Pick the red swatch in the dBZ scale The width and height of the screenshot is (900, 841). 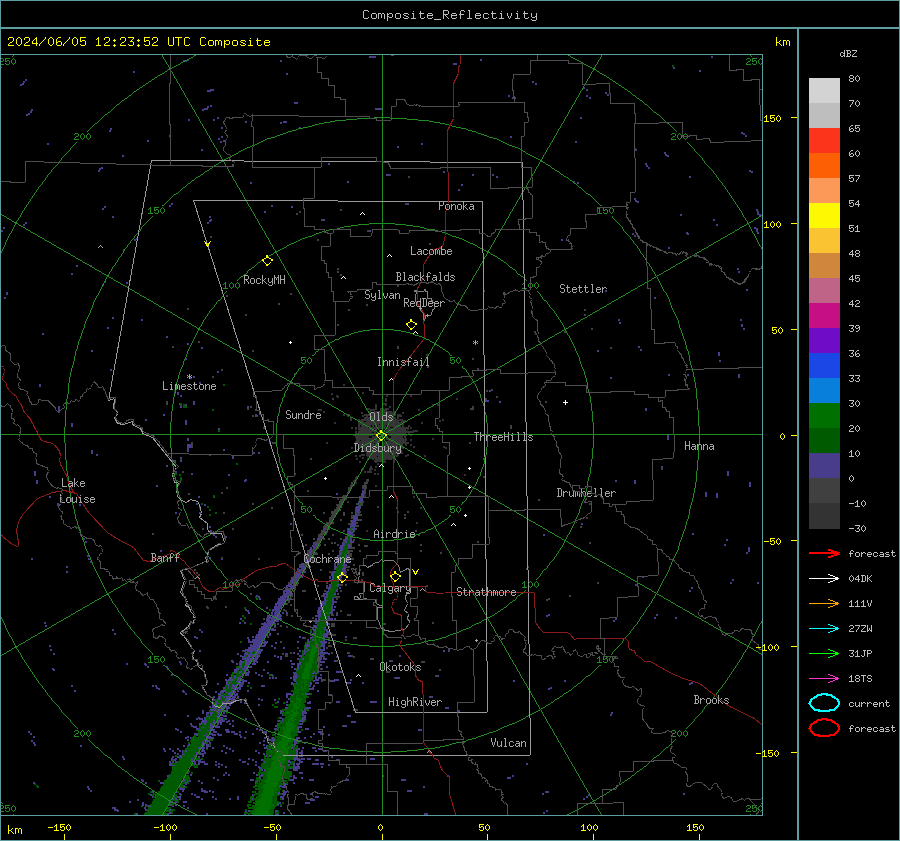[x=824, y=141]
